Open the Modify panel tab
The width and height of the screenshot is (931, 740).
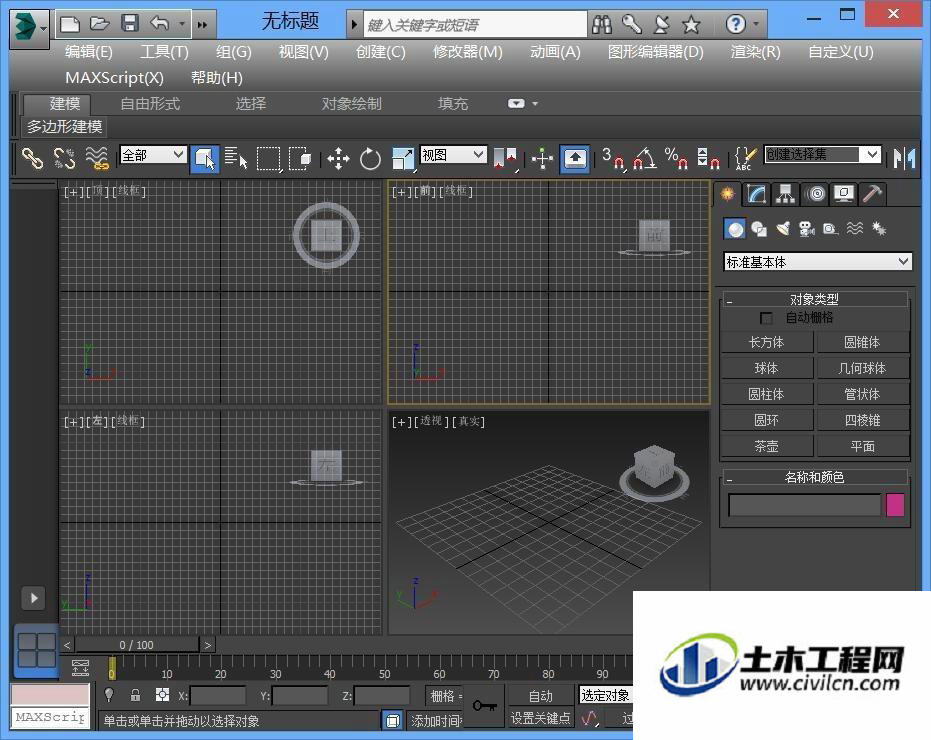click(x=756, y=194)
